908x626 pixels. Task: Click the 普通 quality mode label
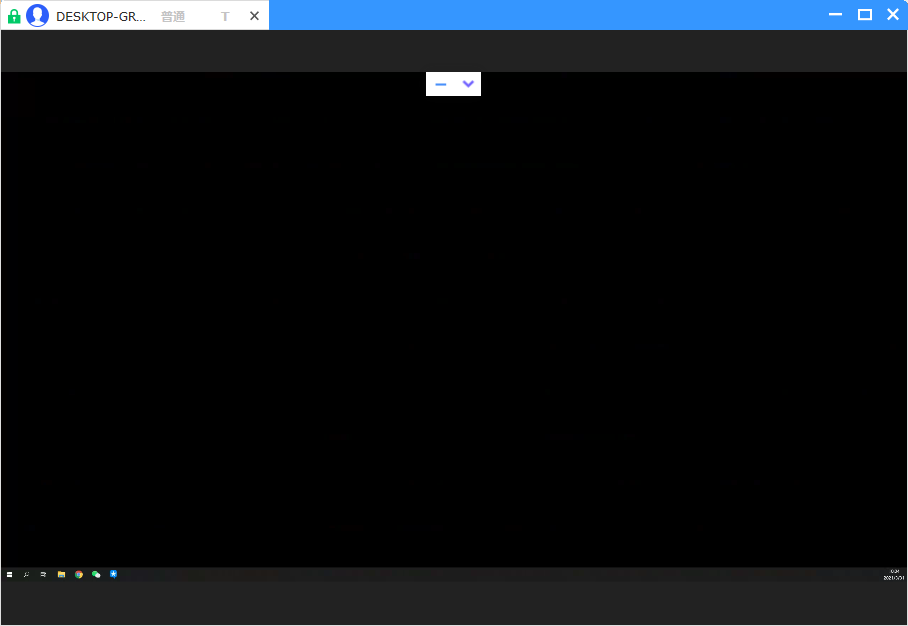point(173,16)
